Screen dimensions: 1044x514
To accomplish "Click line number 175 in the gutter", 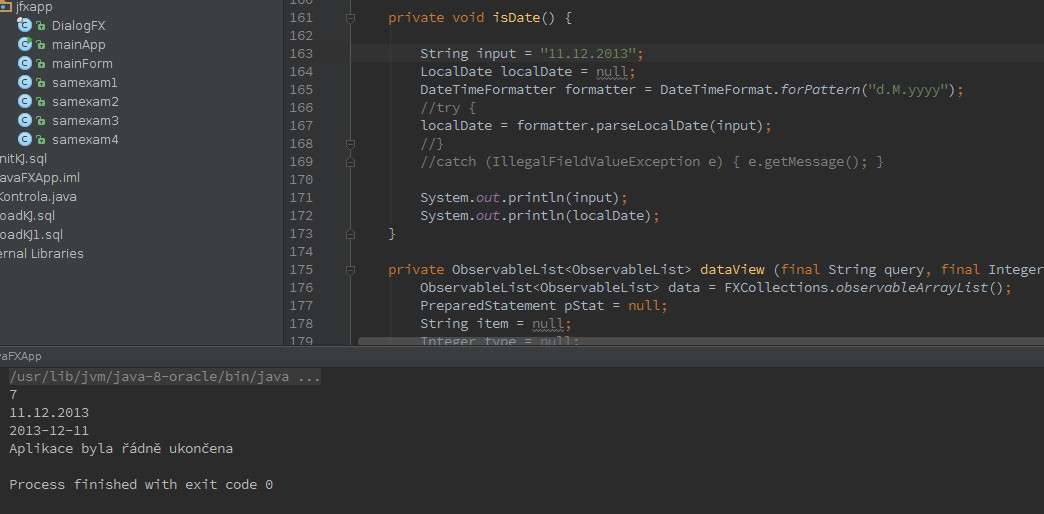I will [301, 270].
